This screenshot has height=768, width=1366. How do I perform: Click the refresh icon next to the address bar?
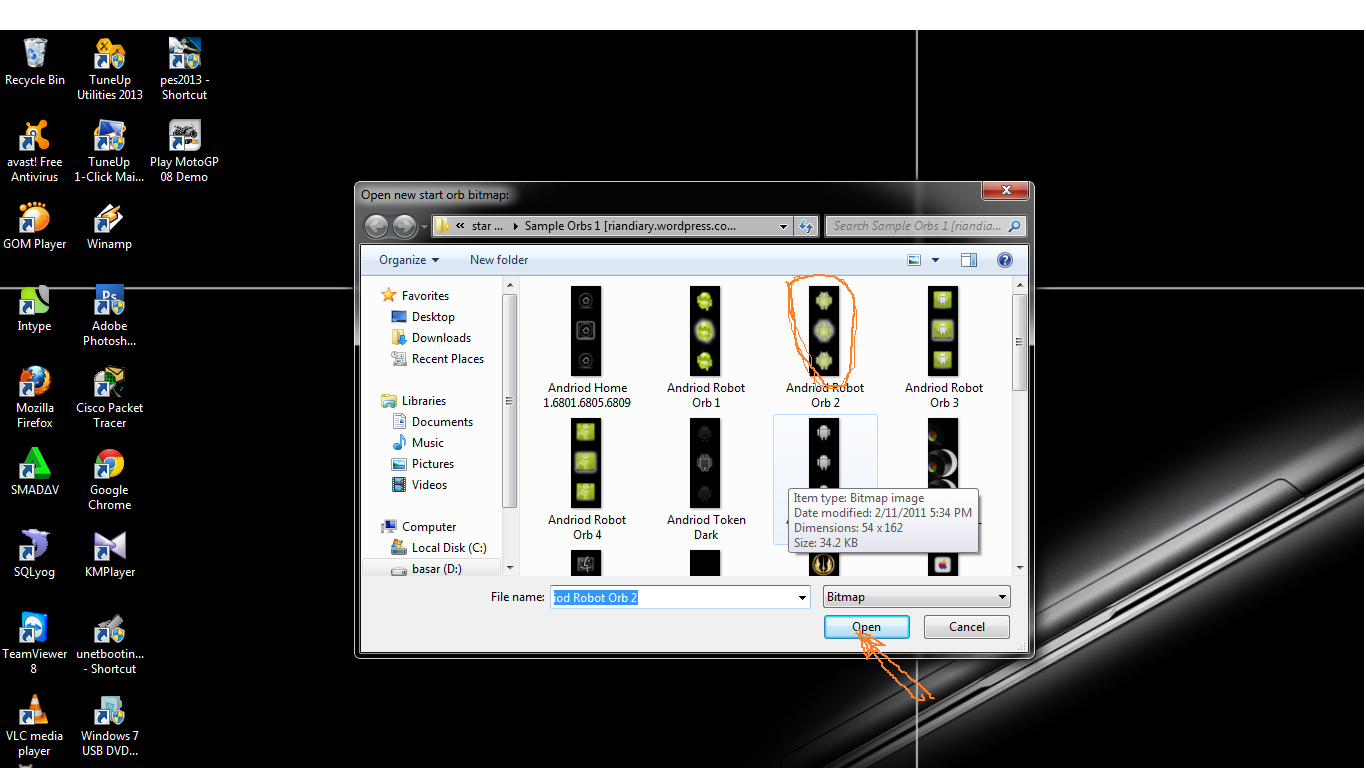click(806, 226)
